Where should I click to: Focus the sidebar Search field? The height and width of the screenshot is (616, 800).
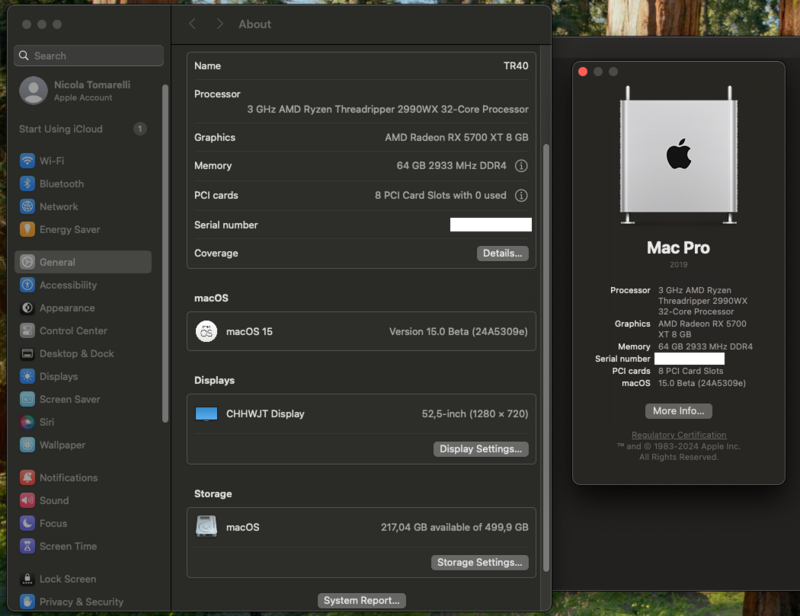pyautogui.click(x=90, y=56)
